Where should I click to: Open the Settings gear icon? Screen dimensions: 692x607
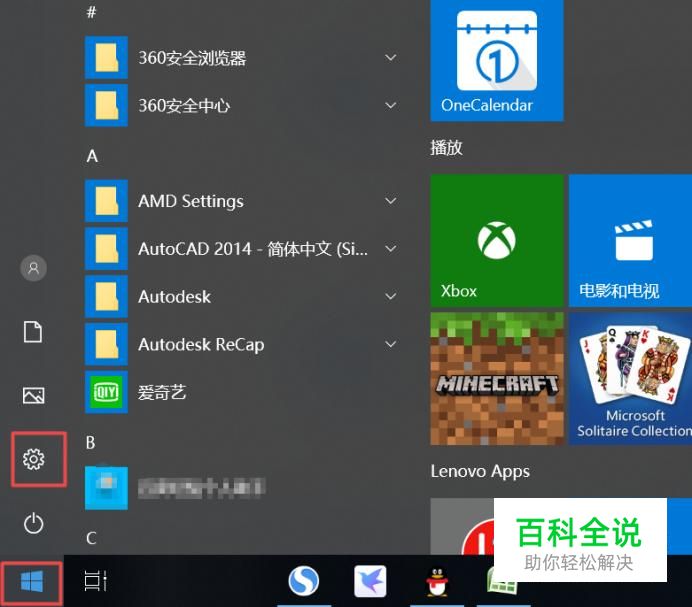tap(34, 459)
